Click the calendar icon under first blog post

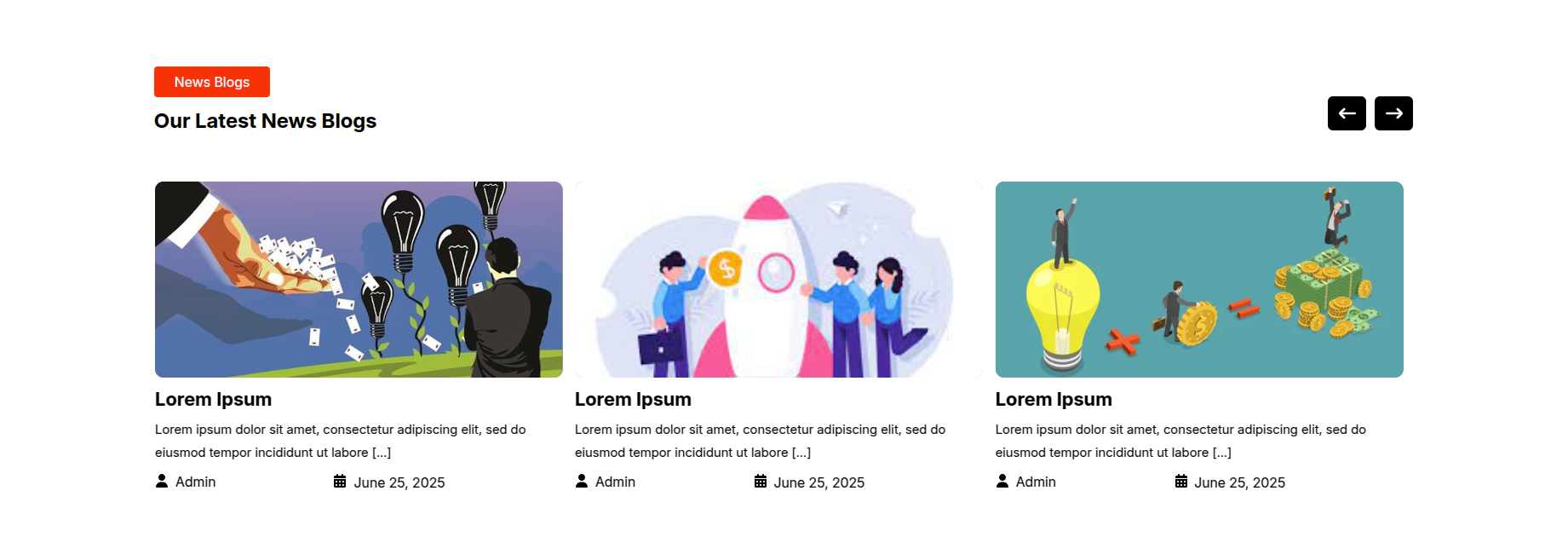[340, 481]
